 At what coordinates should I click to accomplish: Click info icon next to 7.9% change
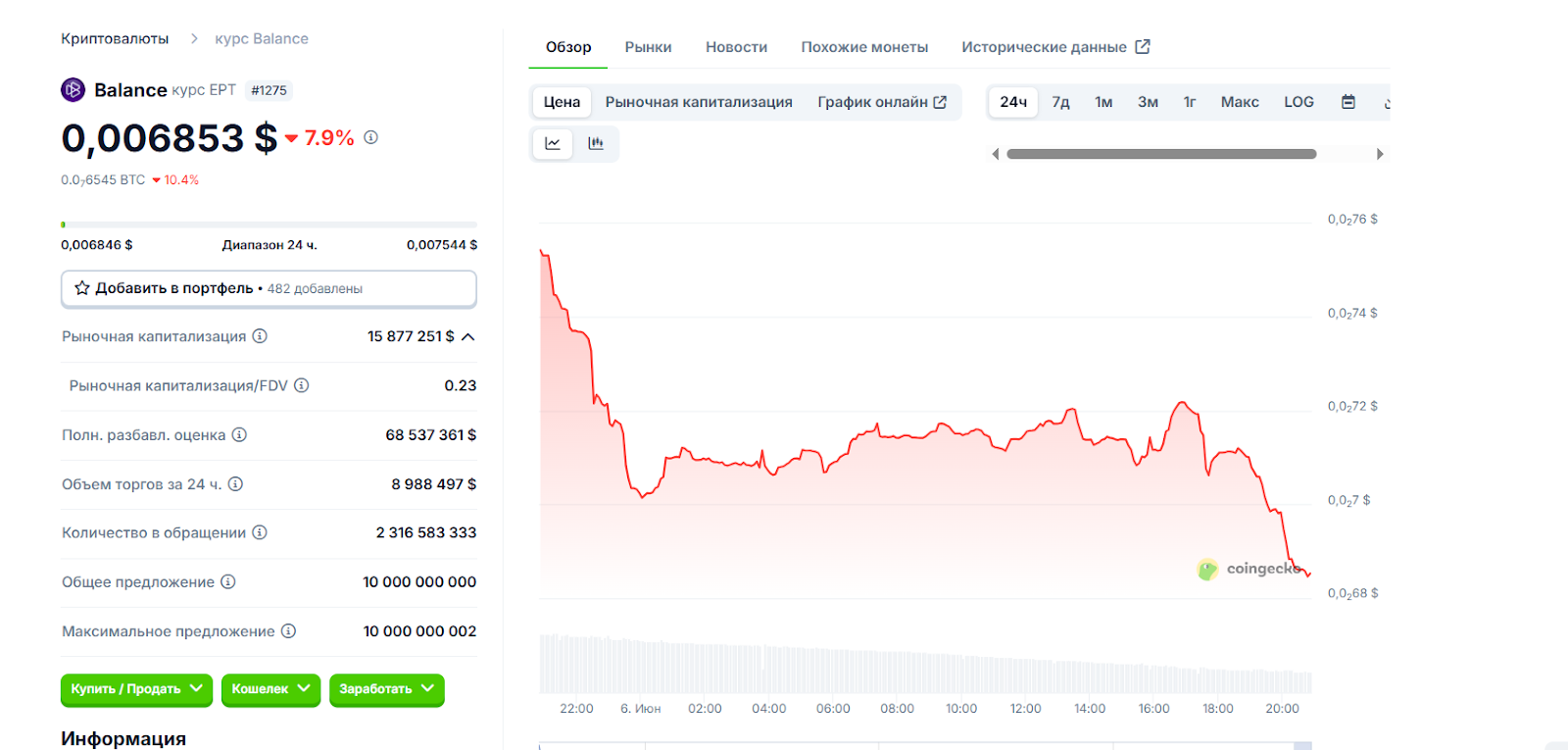370,137
